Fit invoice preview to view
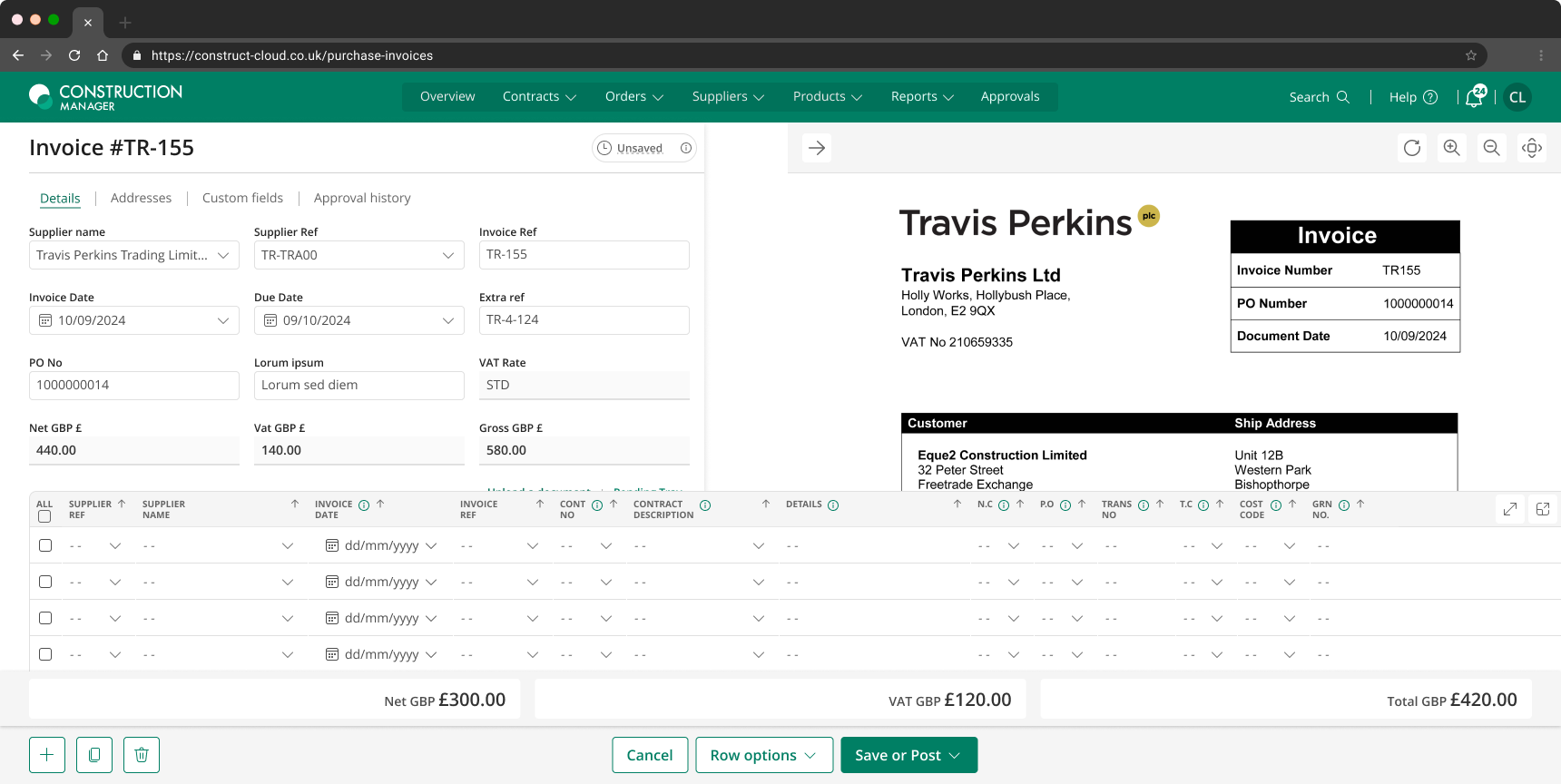The image size is (1561, 784). point(1532,148)
